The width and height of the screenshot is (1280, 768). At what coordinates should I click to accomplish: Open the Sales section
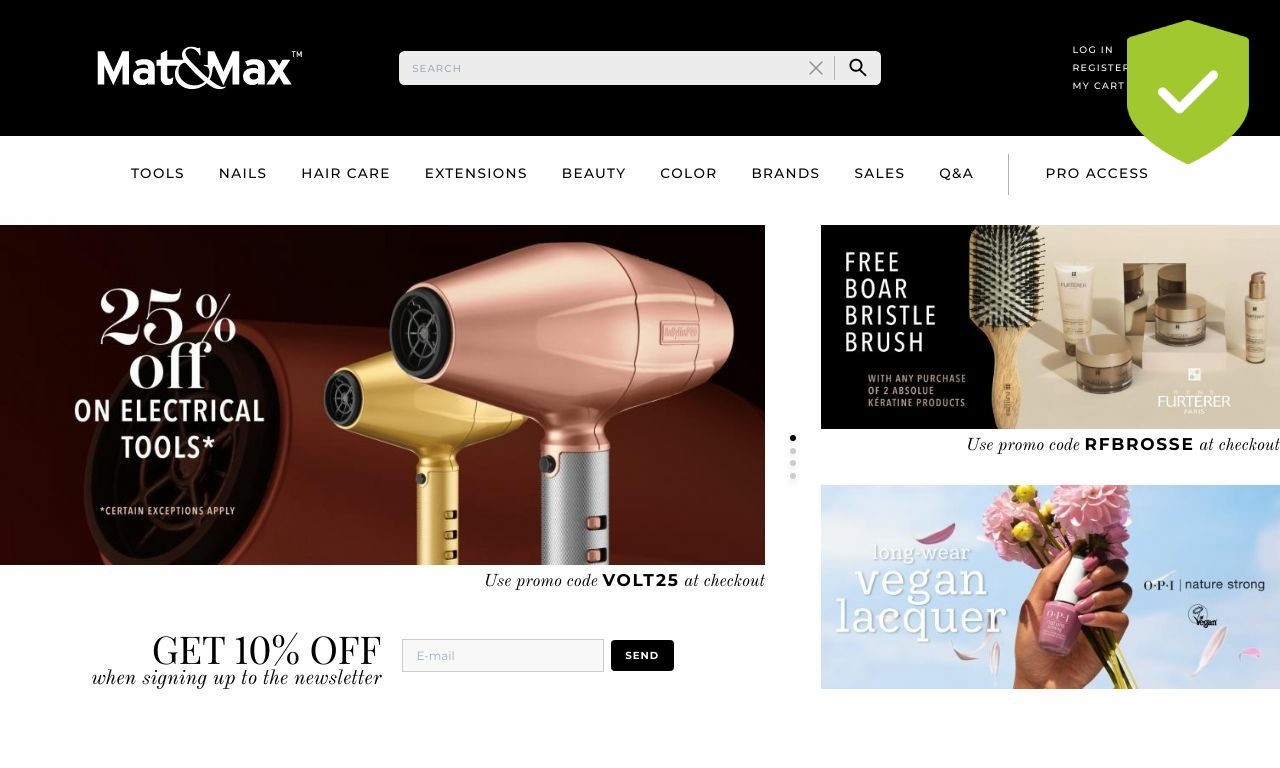[x=880, y=173]
